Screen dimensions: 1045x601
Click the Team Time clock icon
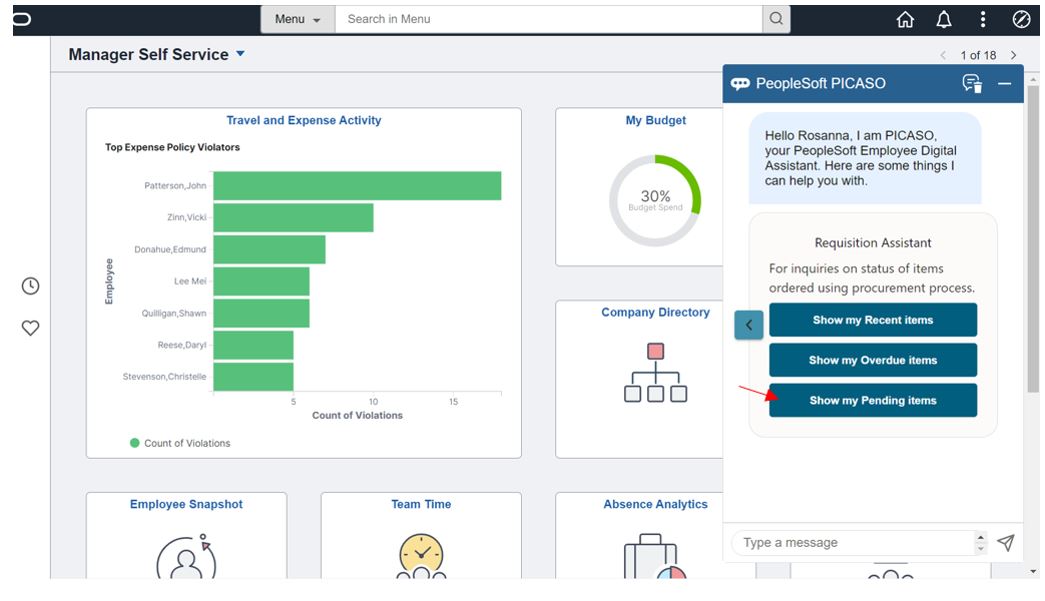[421, 556]
